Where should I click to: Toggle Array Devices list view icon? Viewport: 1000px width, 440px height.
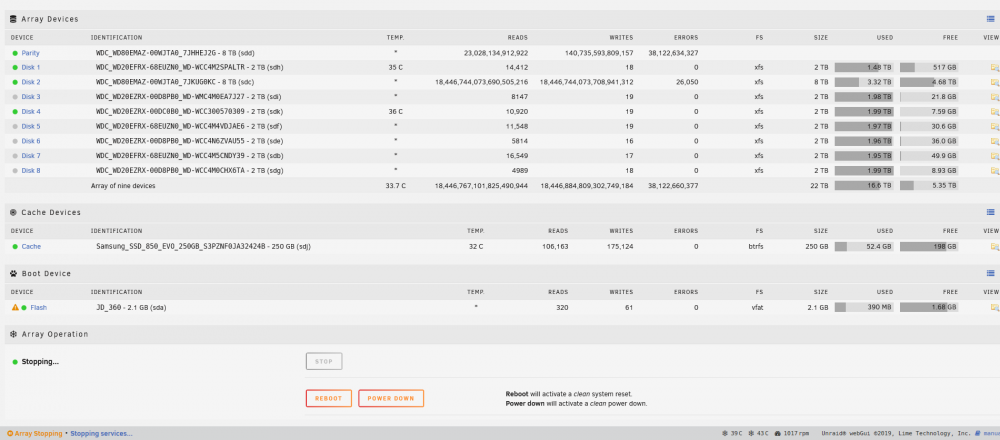pos(990,19)
